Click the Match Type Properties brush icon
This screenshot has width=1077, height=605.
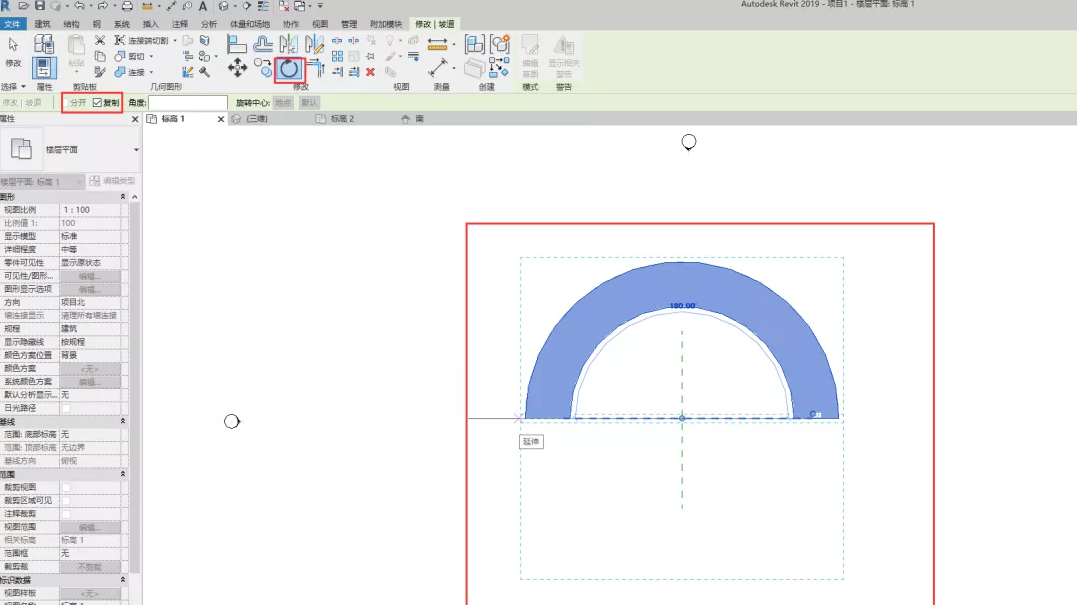tap(100, 71)
